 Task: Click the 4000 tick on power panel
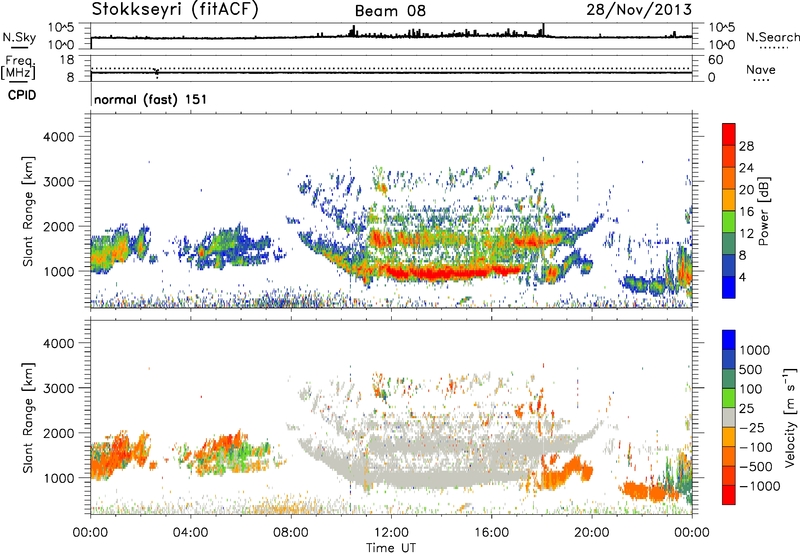59,137
